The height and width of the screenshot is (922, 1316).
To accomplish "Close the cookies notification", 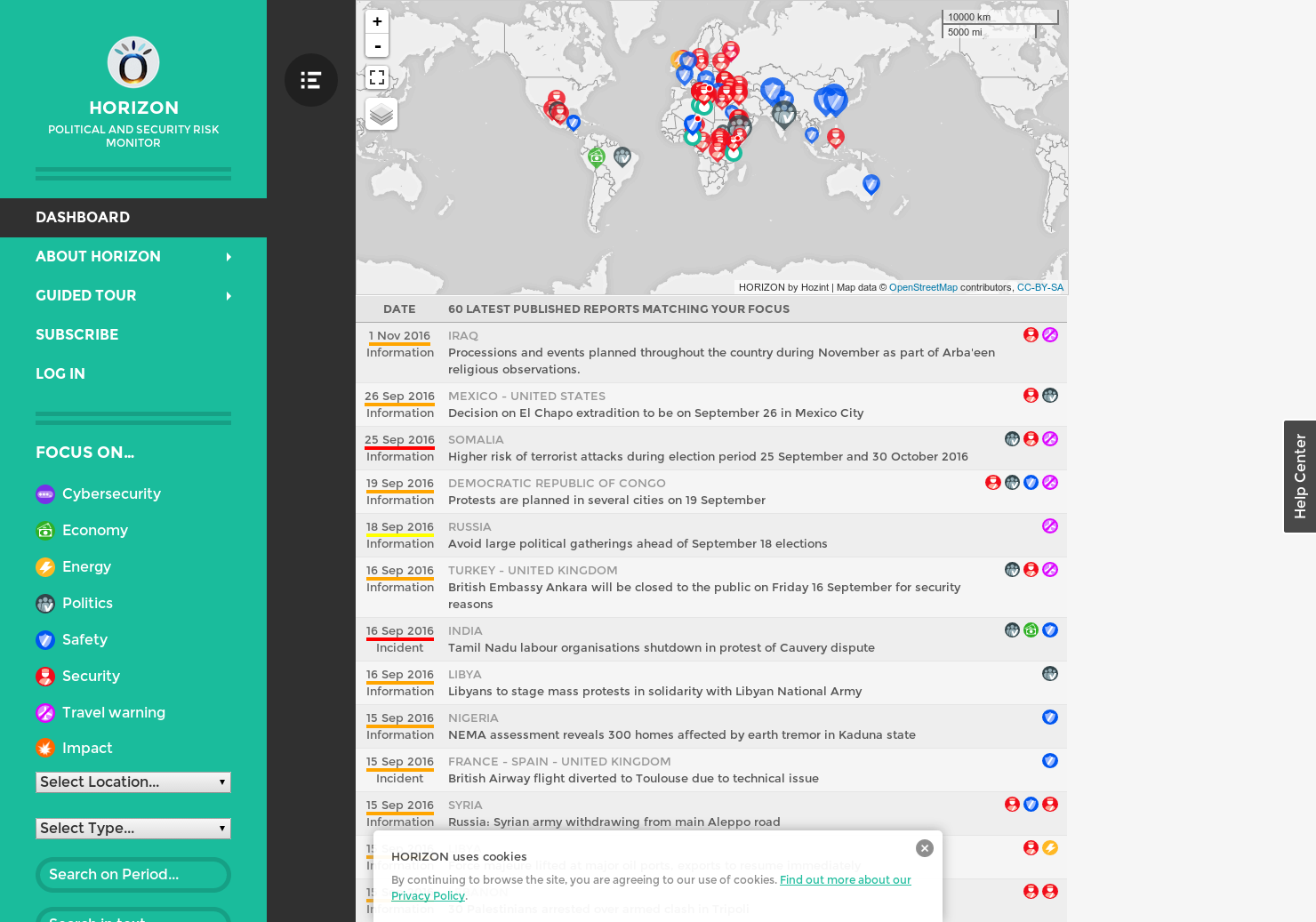I will [925, 848].
